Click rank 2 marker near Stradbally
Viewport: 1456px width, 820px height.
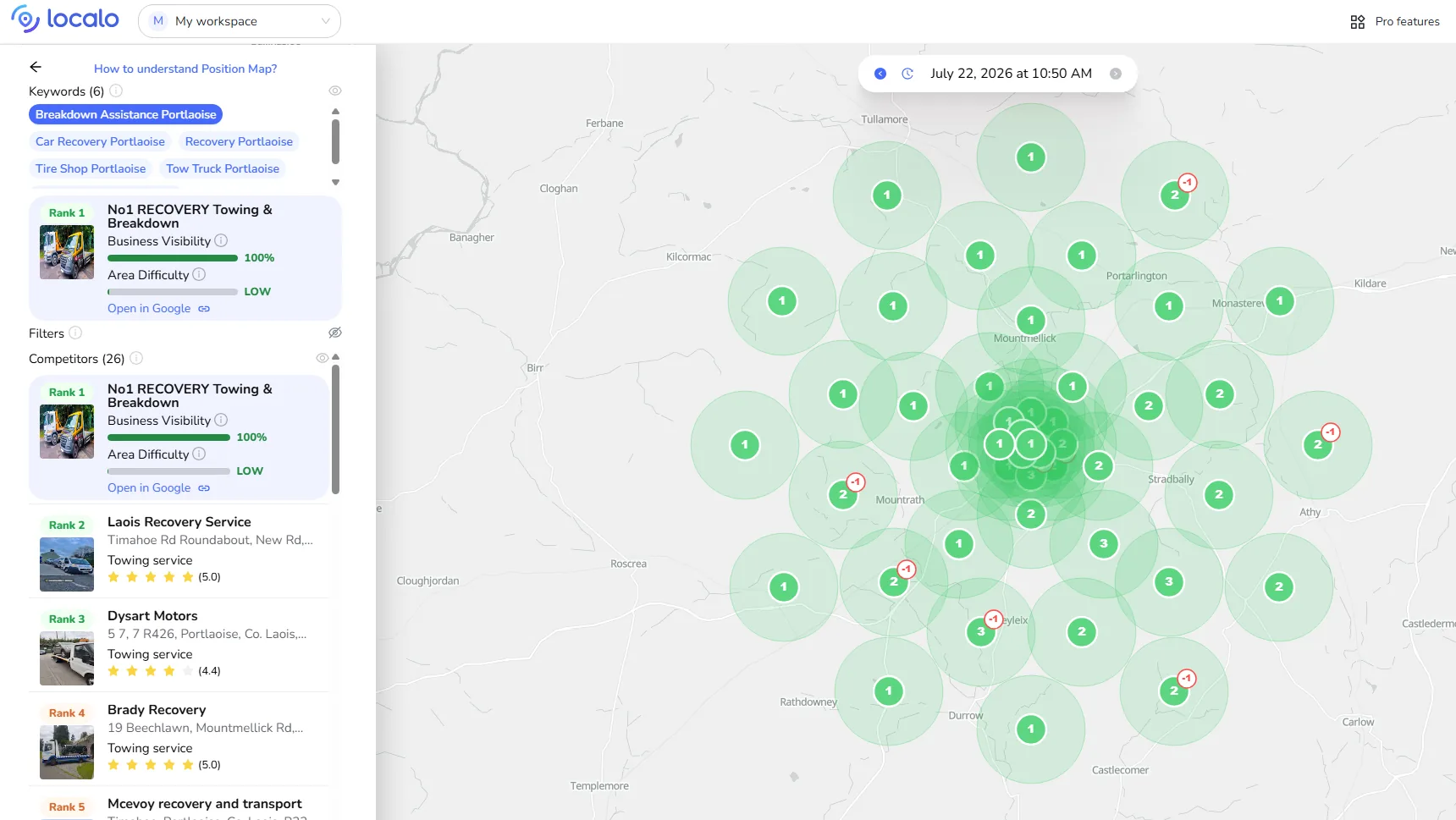1219,495
